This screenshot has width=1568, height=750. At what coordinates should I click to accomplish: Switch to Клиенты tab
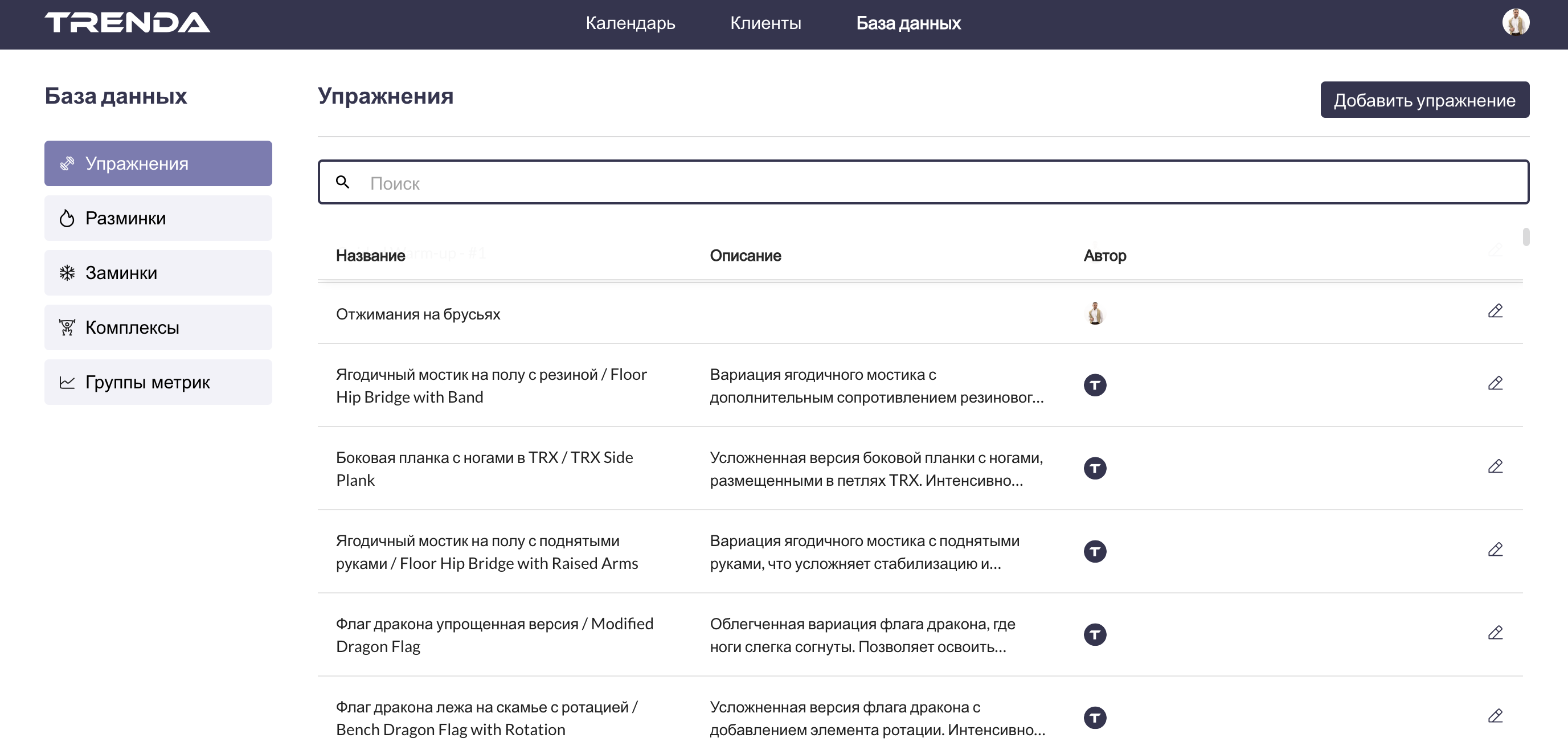765,23
